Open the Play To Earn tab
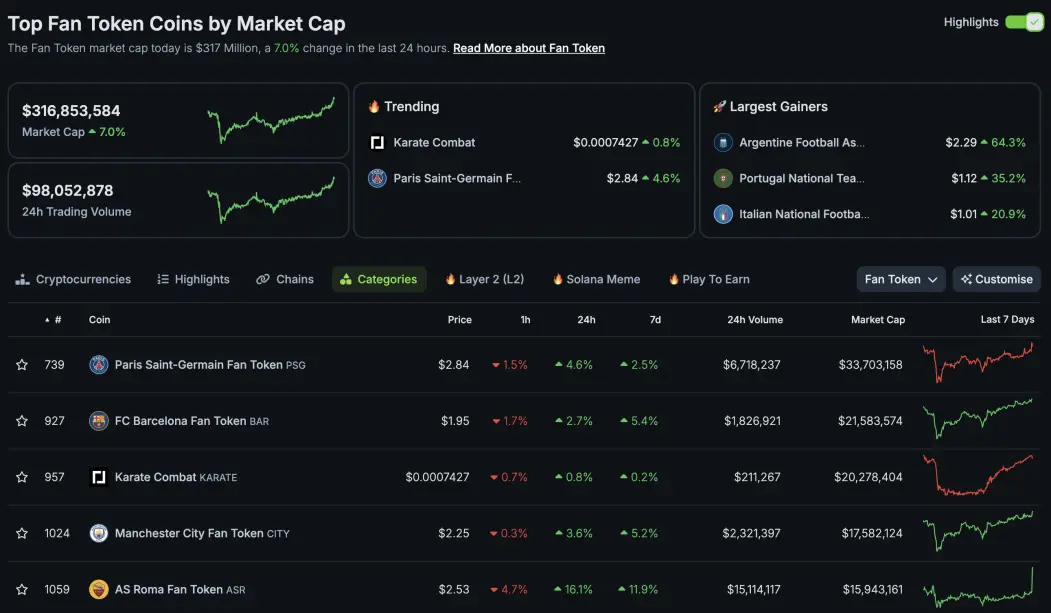The image size is (1051, 613). [x=709, y=279]
